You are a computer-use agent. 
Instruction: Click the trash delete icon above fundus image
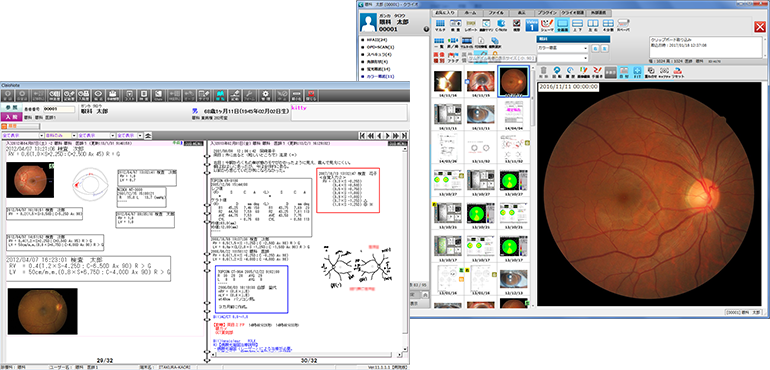[x=544, y=73]
